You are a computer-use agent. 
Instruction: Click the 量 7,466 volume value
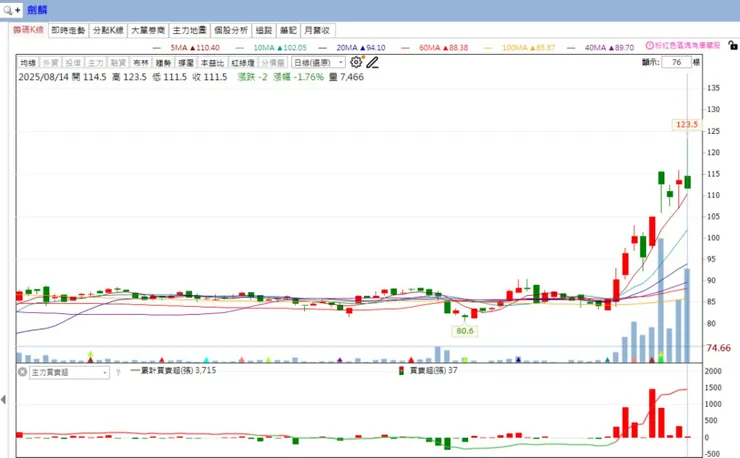coord(346,77)
